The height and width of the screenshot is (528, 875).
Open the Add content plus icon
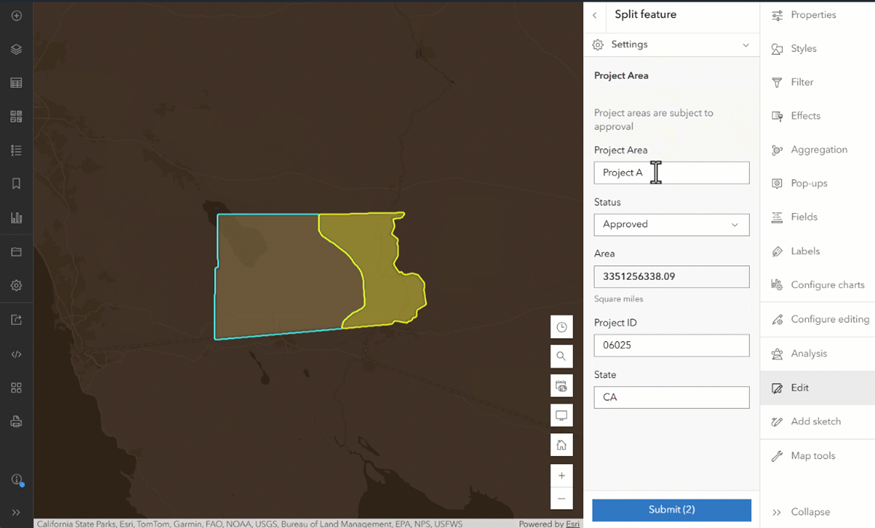16,16
